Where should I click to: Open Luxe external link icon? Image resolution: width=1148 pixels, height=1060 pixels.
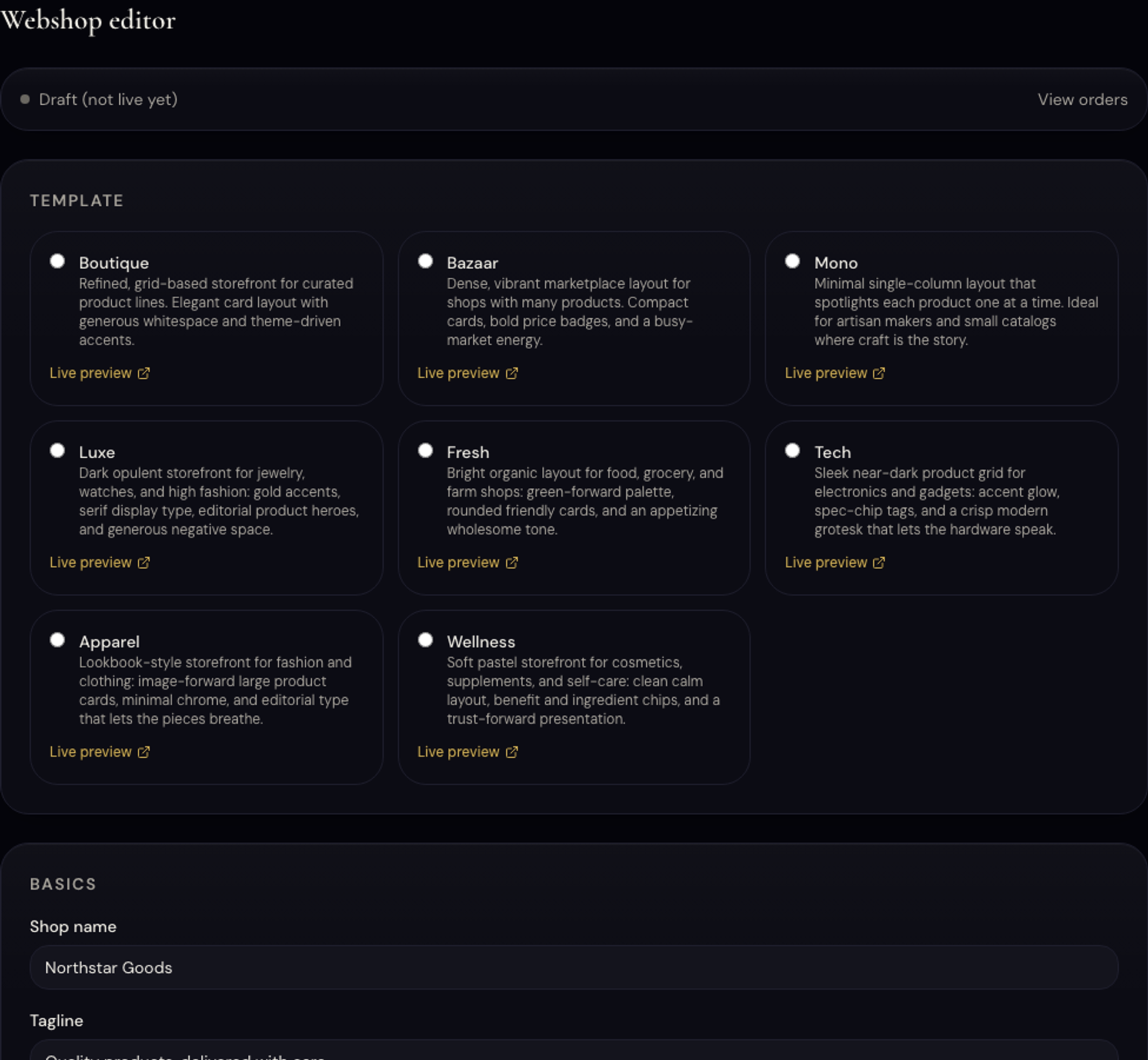click(x=143, y=563)
